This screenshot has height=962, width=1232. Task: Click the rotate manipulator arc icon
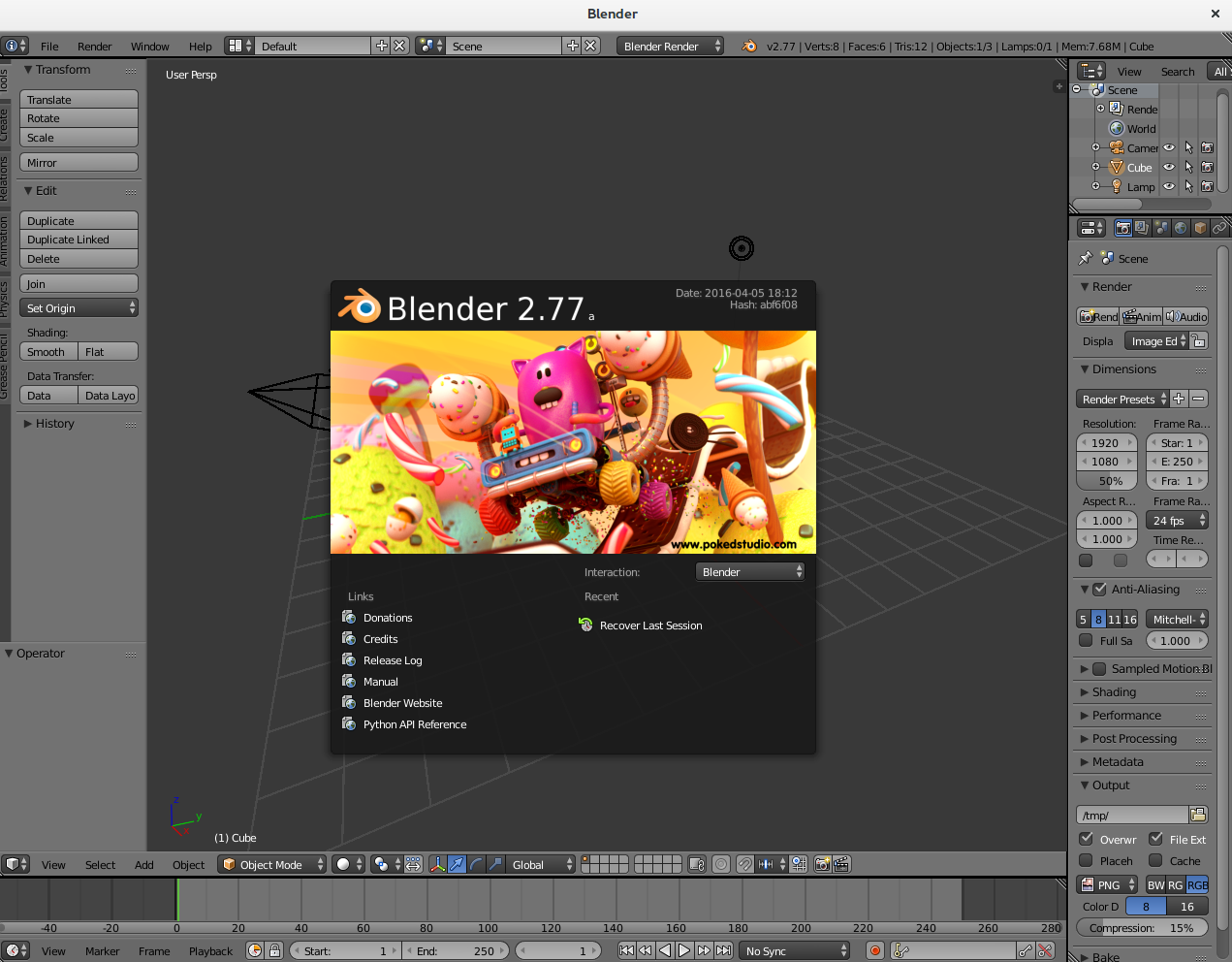(476, 864)
